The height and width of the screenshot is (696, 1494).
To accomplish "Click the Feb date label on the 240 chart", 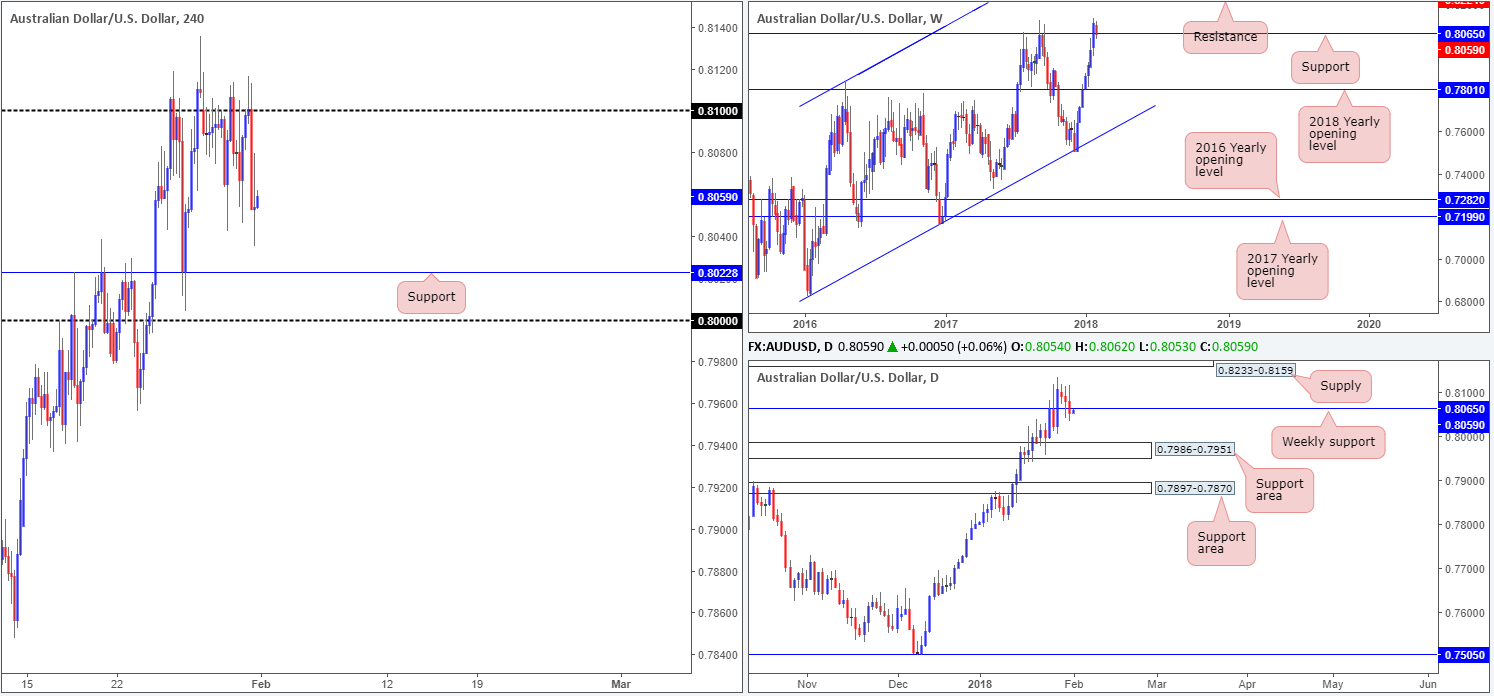I will (260, 684).
